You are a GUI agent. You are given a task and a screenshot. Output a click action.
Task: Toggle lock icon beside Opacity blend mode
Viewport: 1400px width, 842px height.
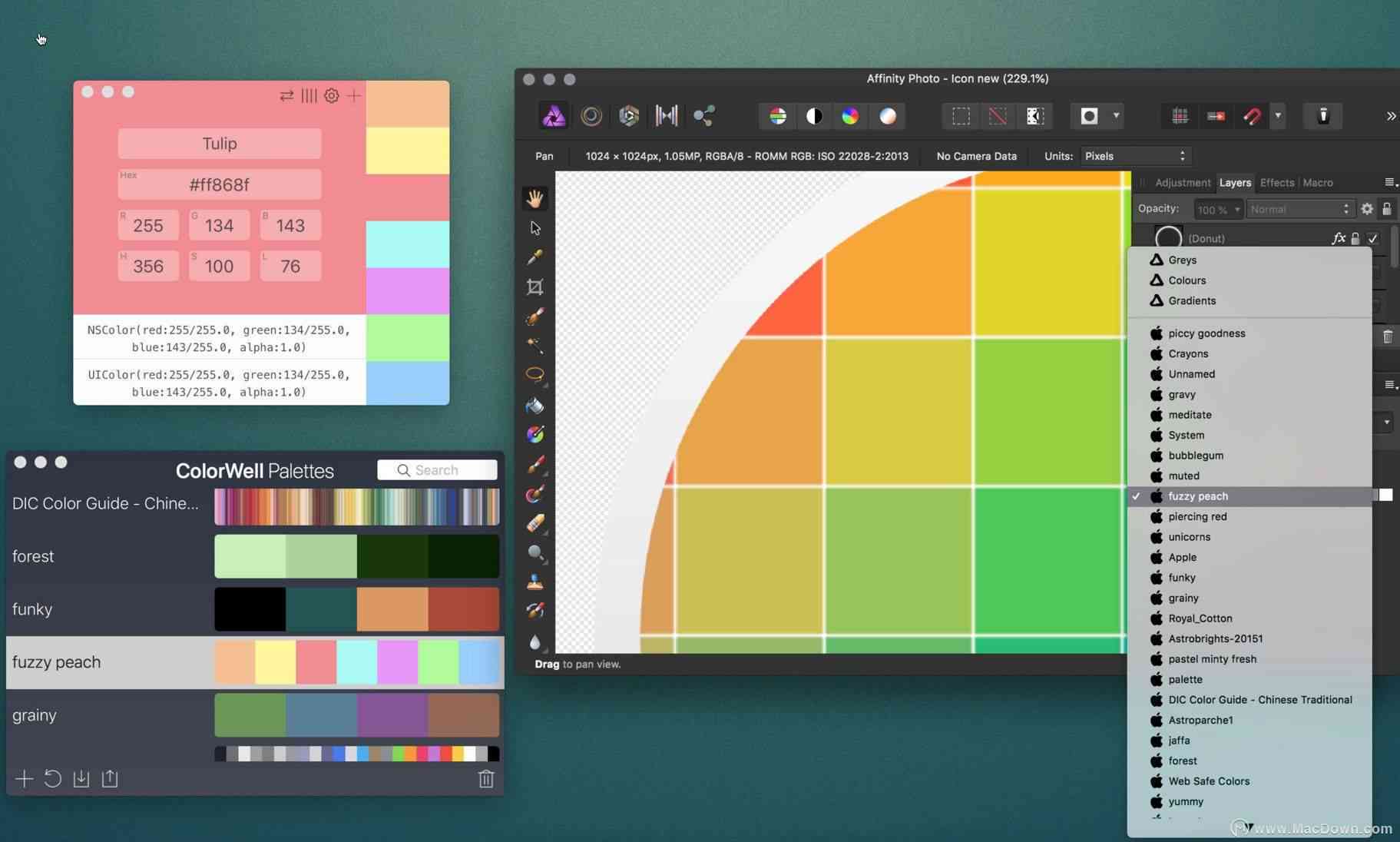coord(1386,209)
